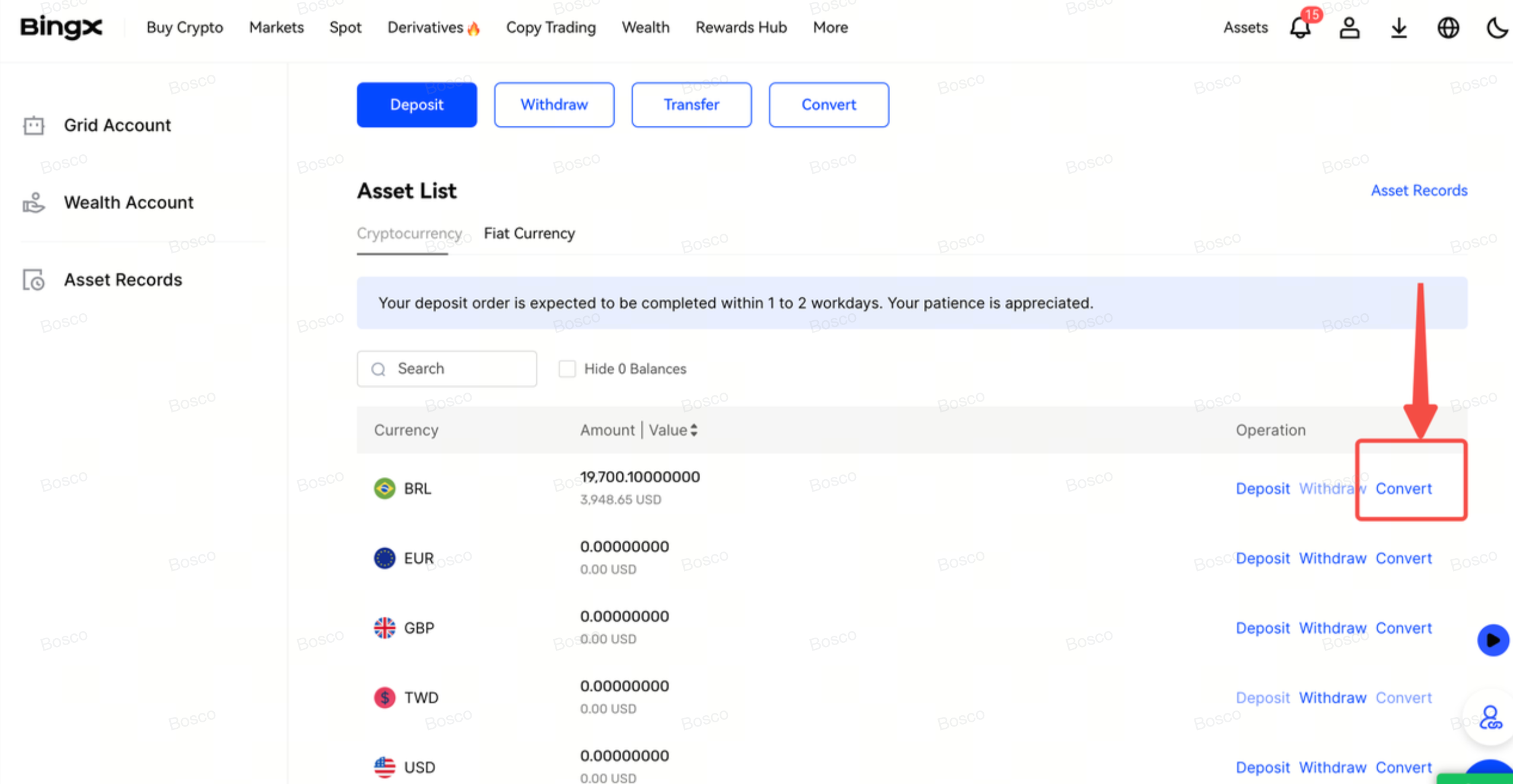Switch to the Cryptocurrency tab
The image size is (1513, 784).
click(409, 234)
